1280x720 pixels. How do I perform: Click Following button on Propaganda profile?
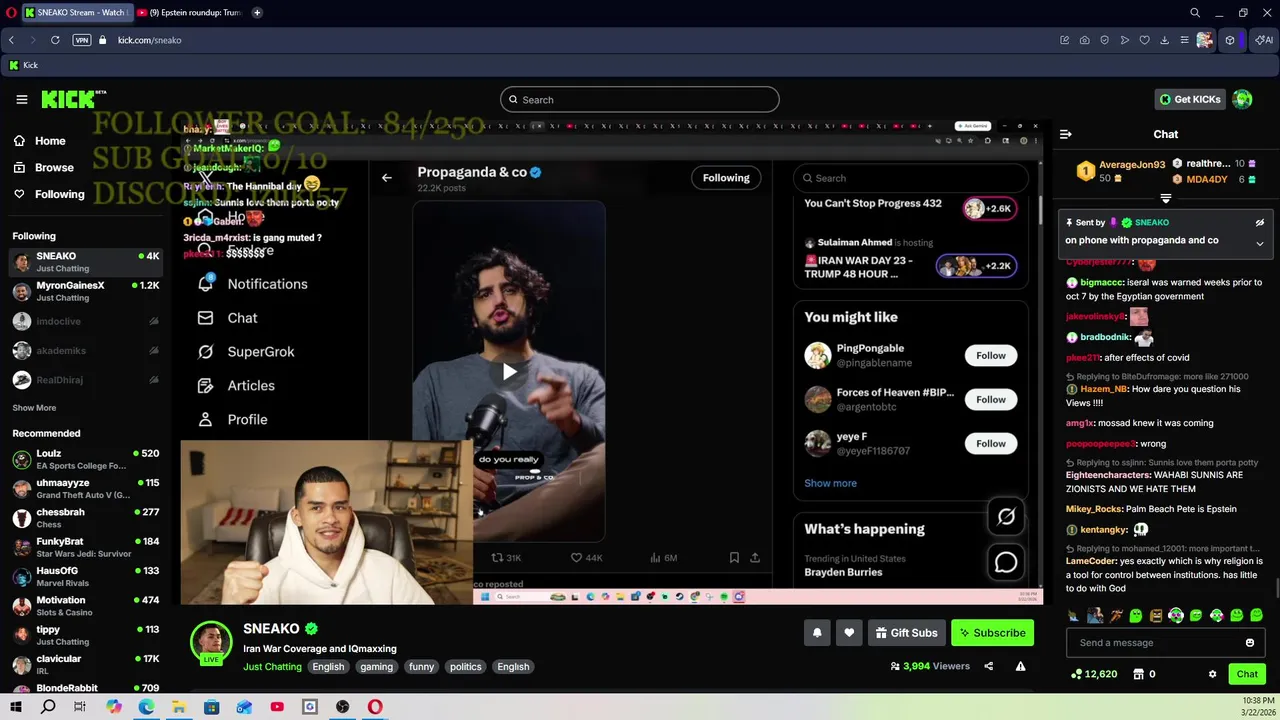[x=726, y=178]
